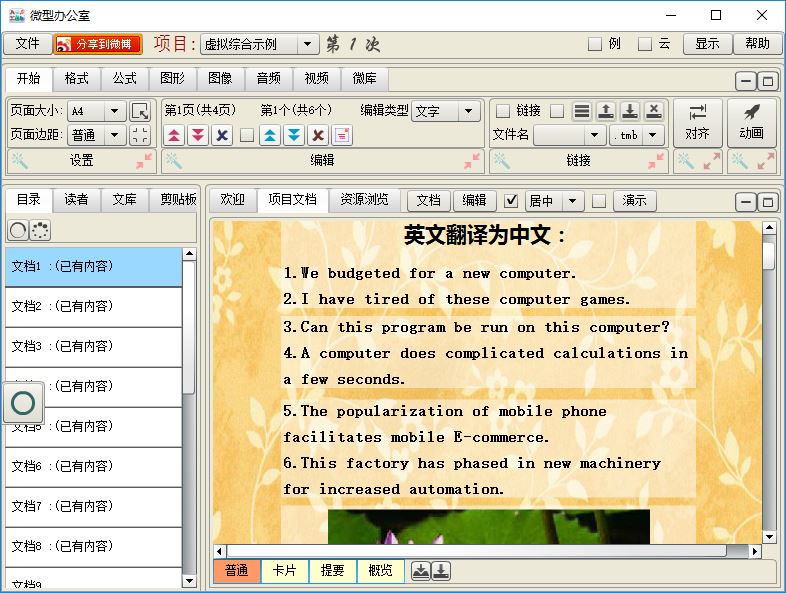Screen dimensions: 786x593
Task: Click the 动画 rocket button
Action: 751,123
